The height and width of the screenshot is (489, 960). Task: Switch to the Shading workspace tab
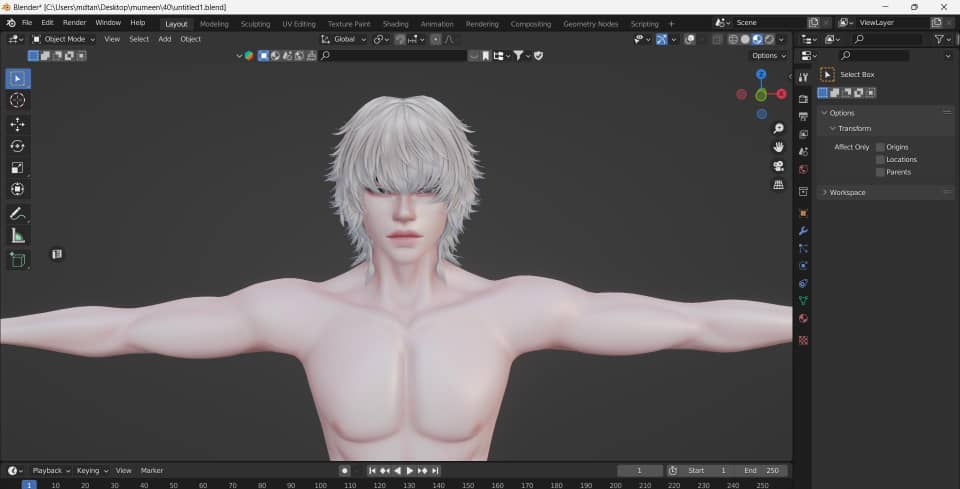tap(396, 24)
